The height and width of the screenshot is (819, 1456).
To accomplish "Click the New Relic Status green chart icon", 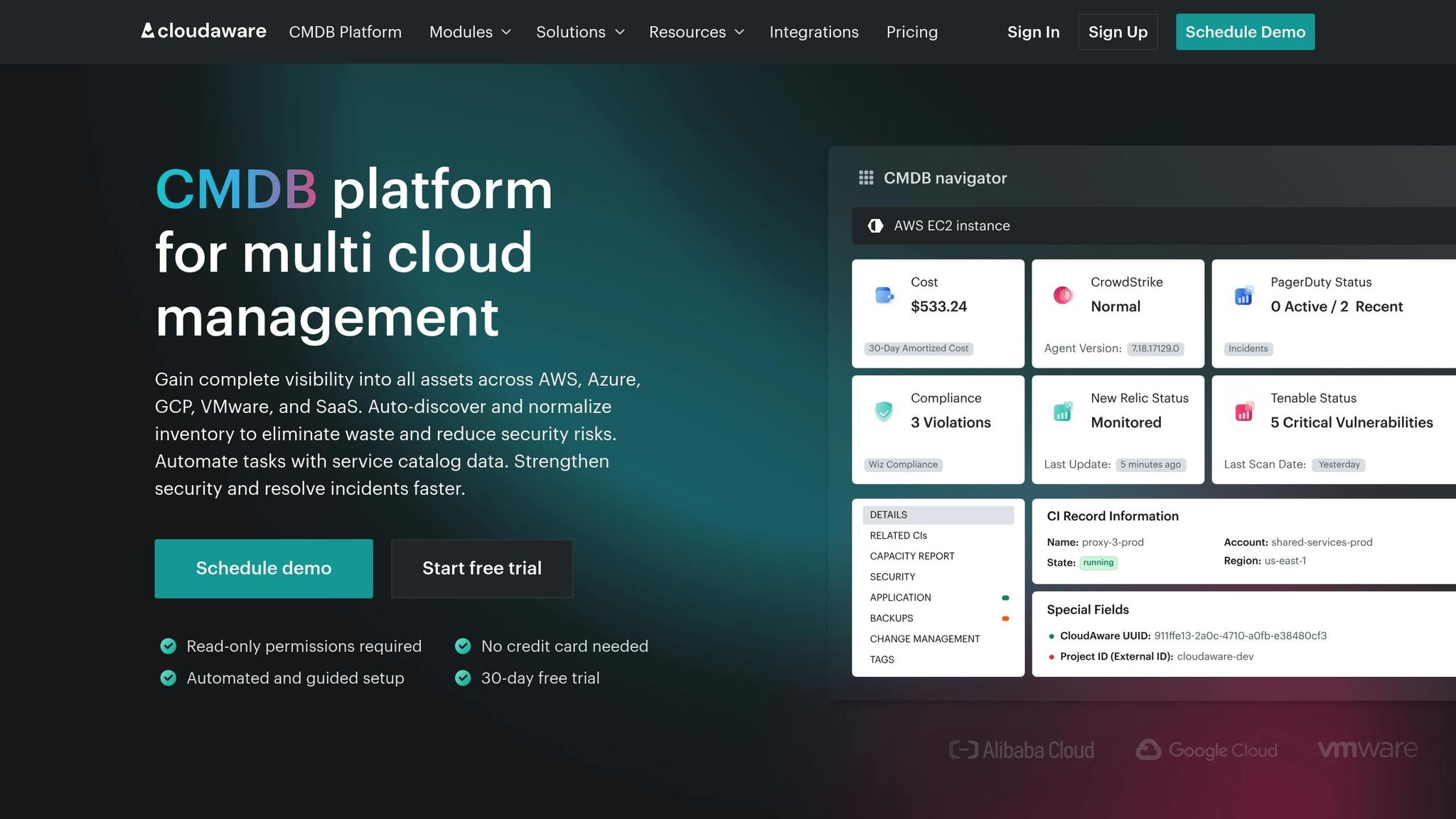I will pos(1063,412).
